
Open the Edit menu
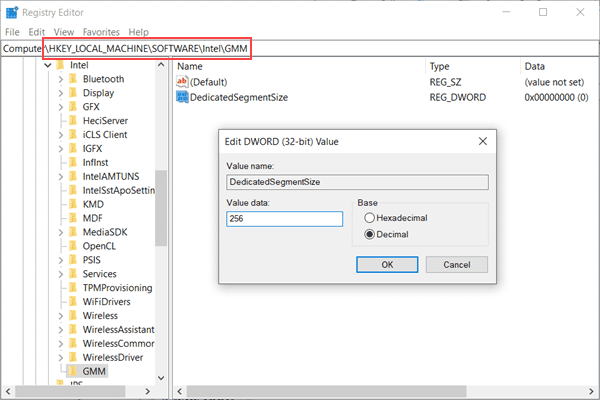click(x=36, y=32)
